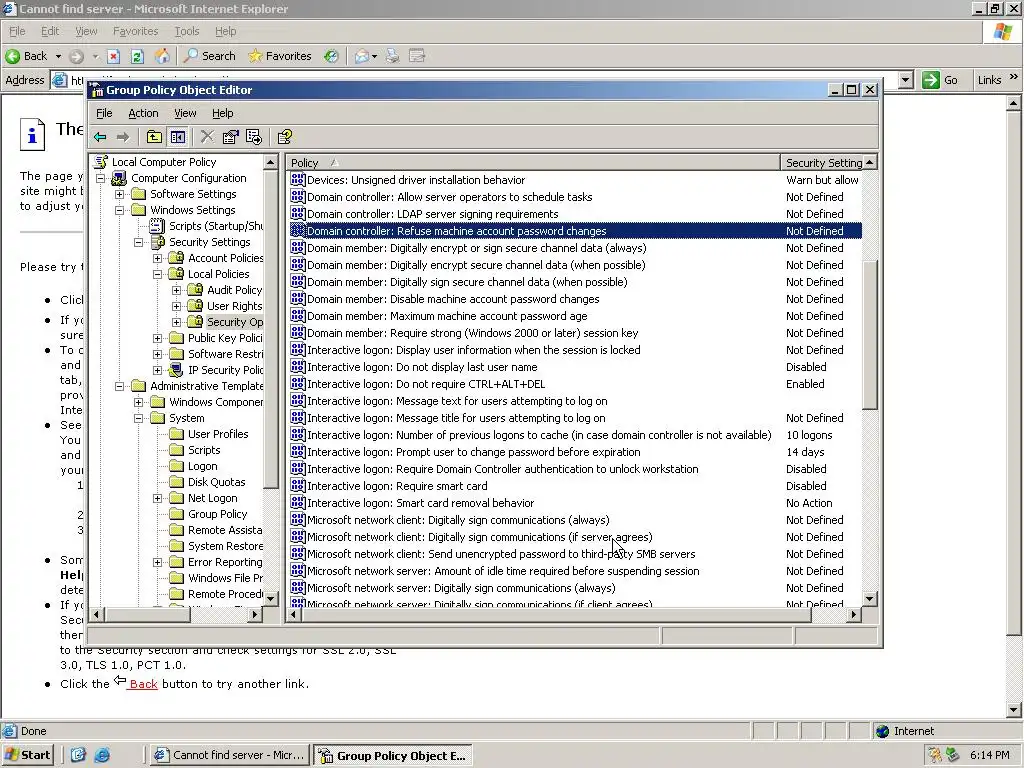Screen dimensions: 1024x768
Task: Open the View menu in Group Policy Editor
Action: pyautogui.click(x=185, y=113)
